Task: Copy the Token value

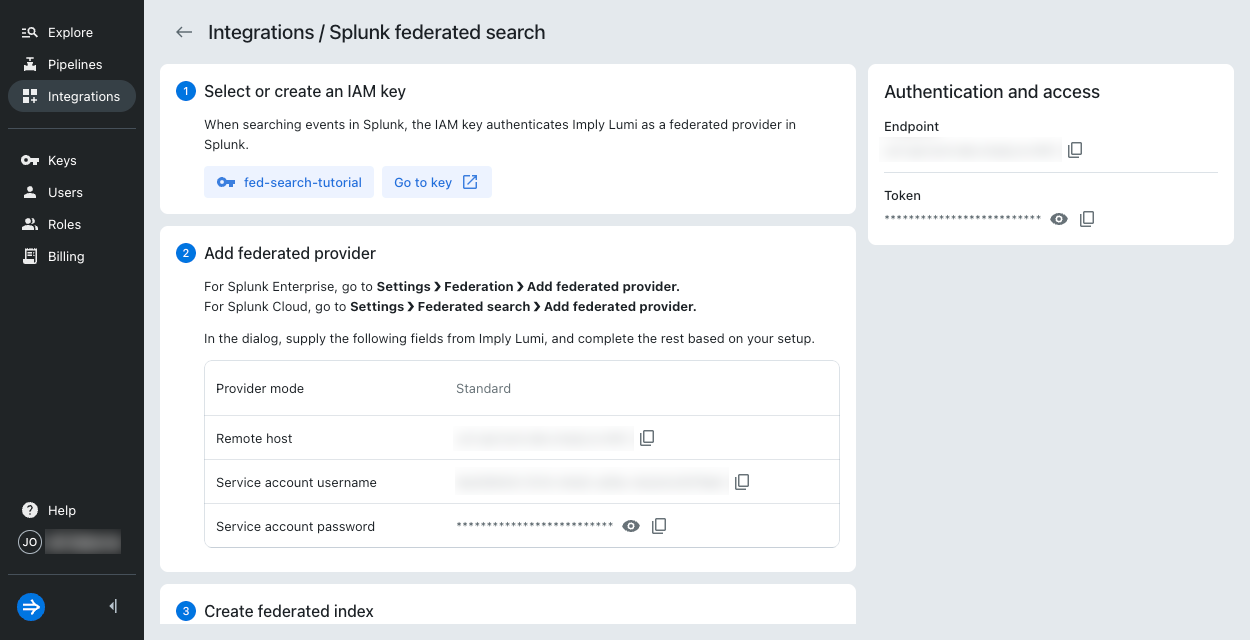Action: pyautogui.click(x=1087, y=219)
